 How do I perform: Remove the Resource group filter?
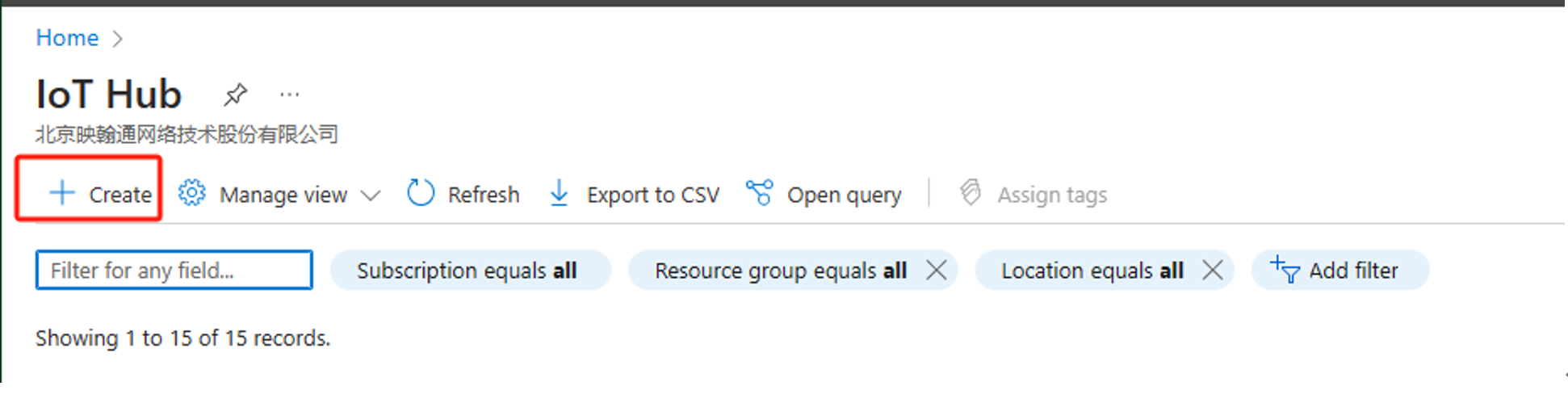[x=937, y=270]
